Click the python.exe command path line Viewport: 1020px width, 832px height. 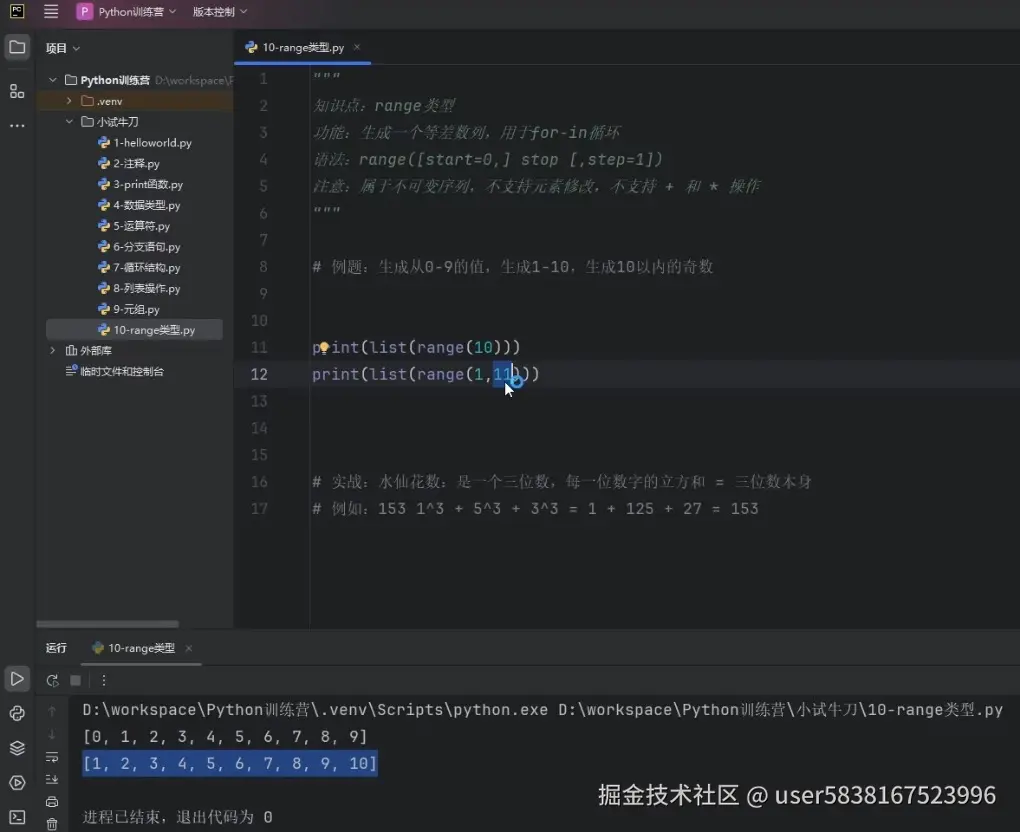543,710
